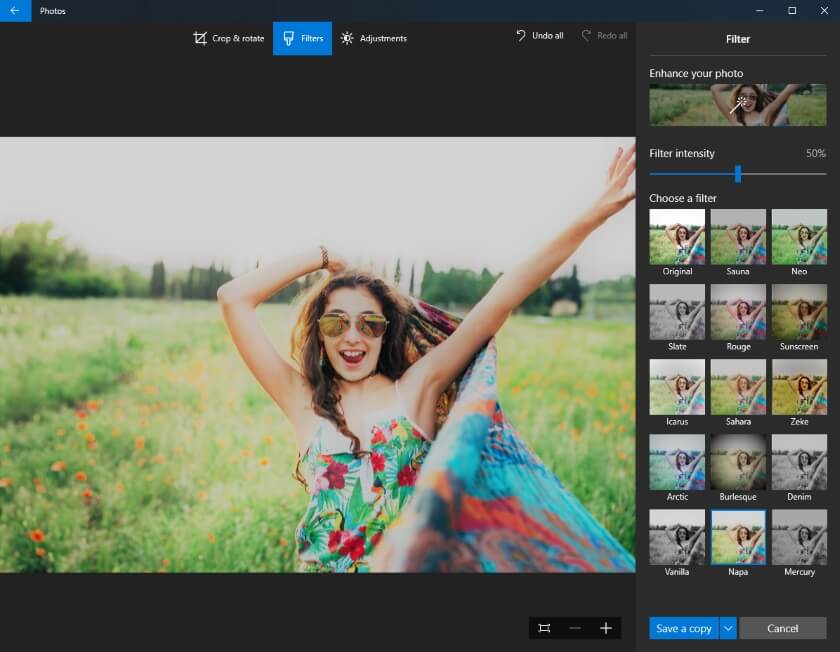Image resolution: width=840 pixels, height=652 pixels.
Task: Select the Mercury filter
Action: click(799, 536)
